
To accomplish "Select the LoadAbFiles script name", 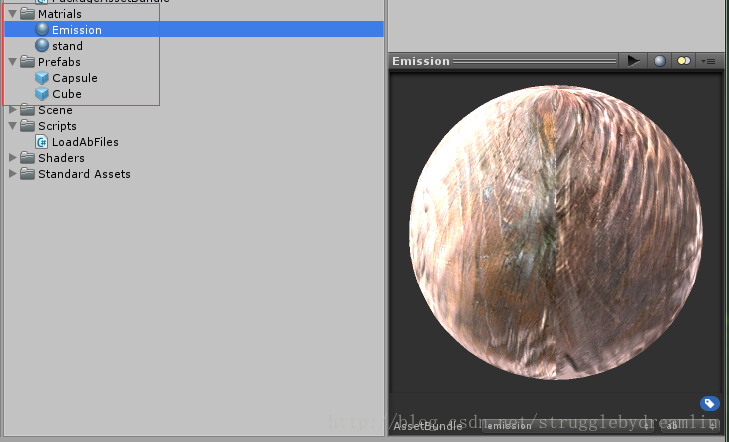I will click(x=85, y=142).
